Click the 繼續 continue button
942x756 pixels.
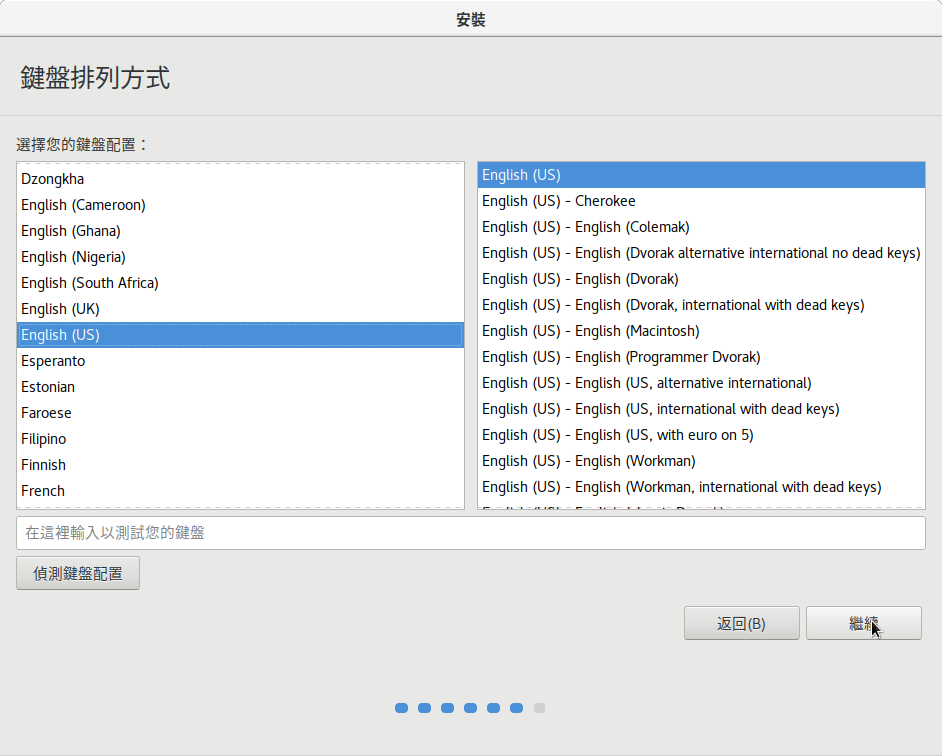pyautogui.click(x=863, y=623)
